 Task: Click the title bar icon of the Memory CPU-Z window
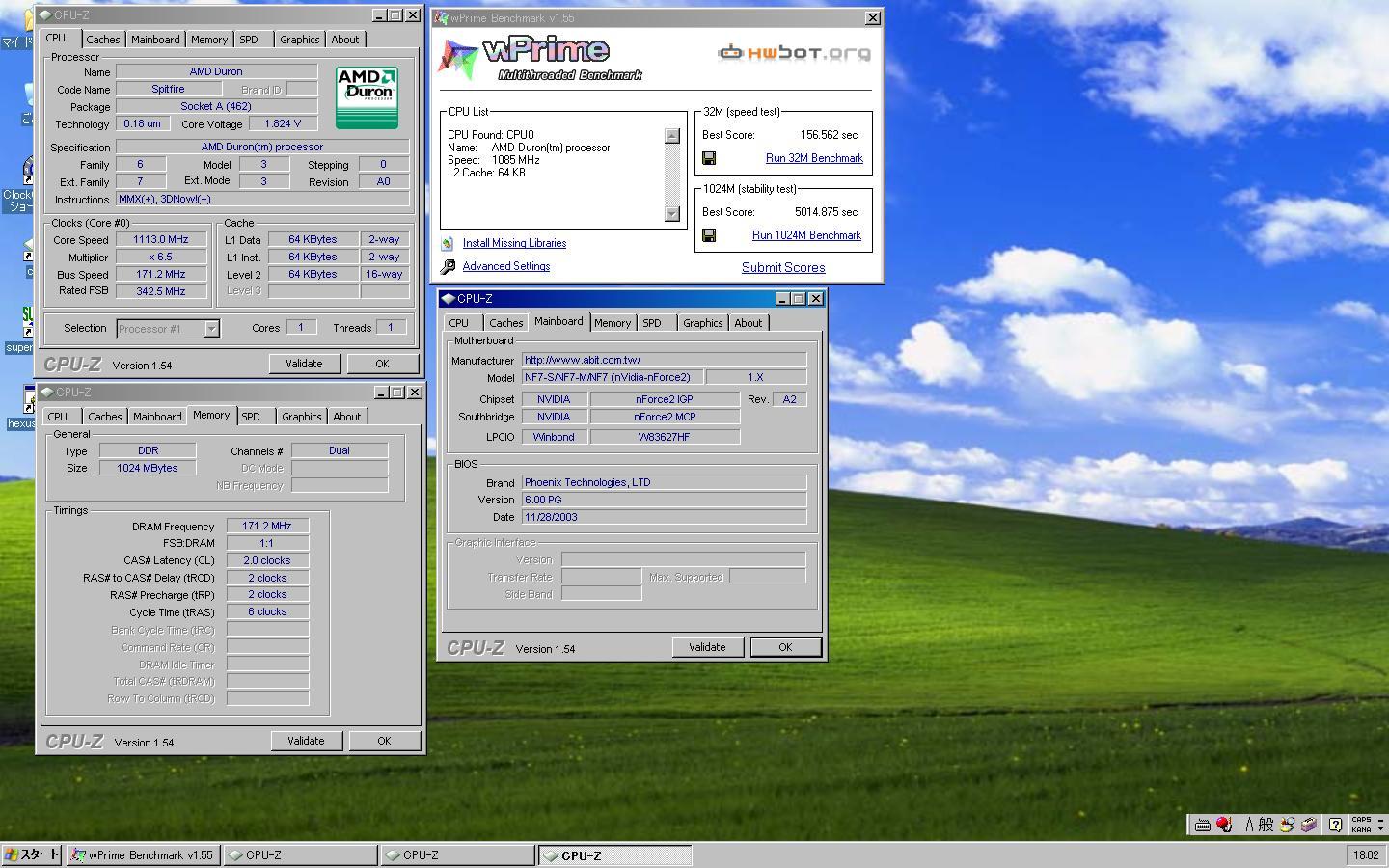46,393
